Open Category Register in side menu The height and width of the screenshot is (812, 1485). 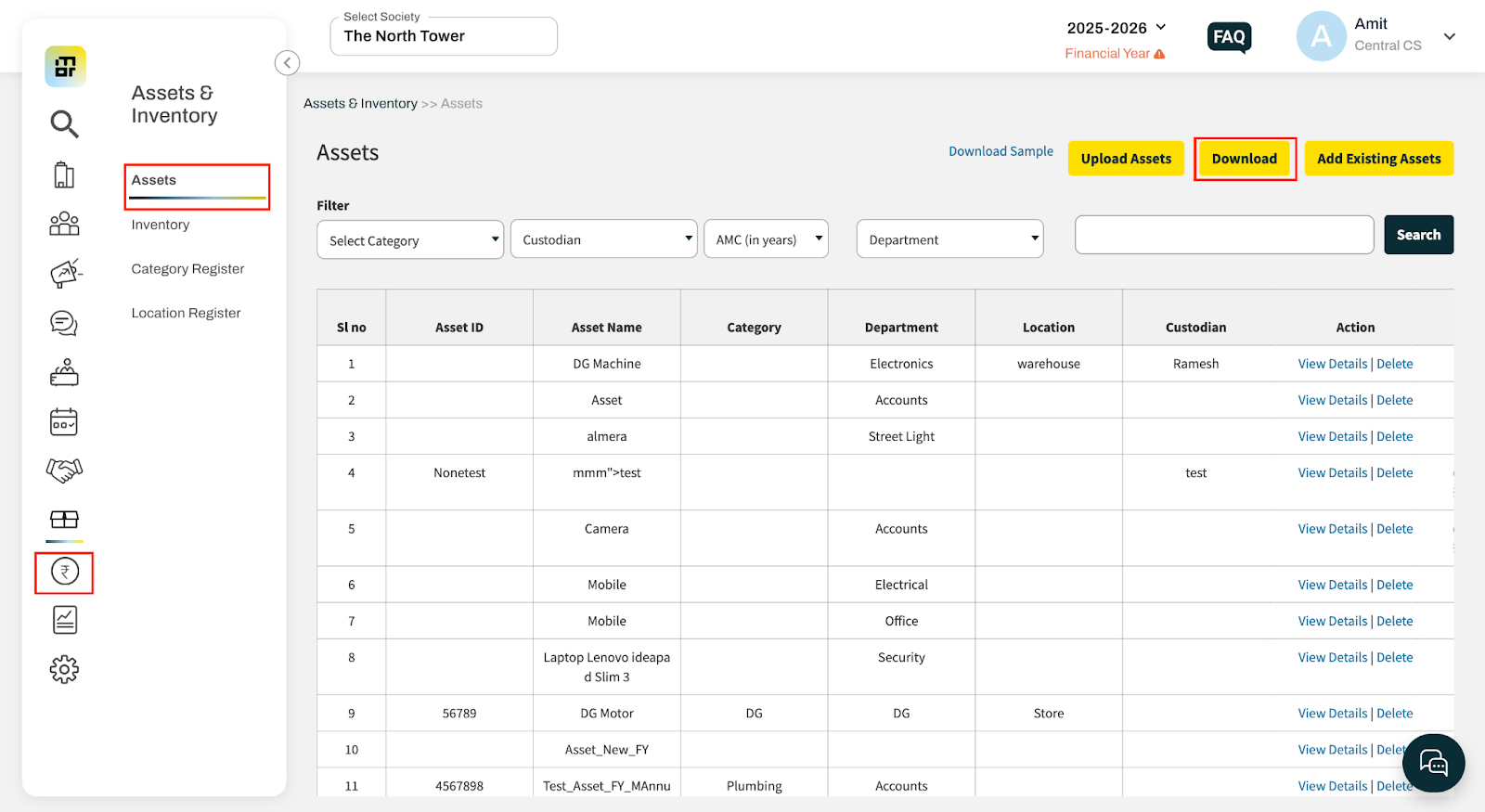[188, 269]
